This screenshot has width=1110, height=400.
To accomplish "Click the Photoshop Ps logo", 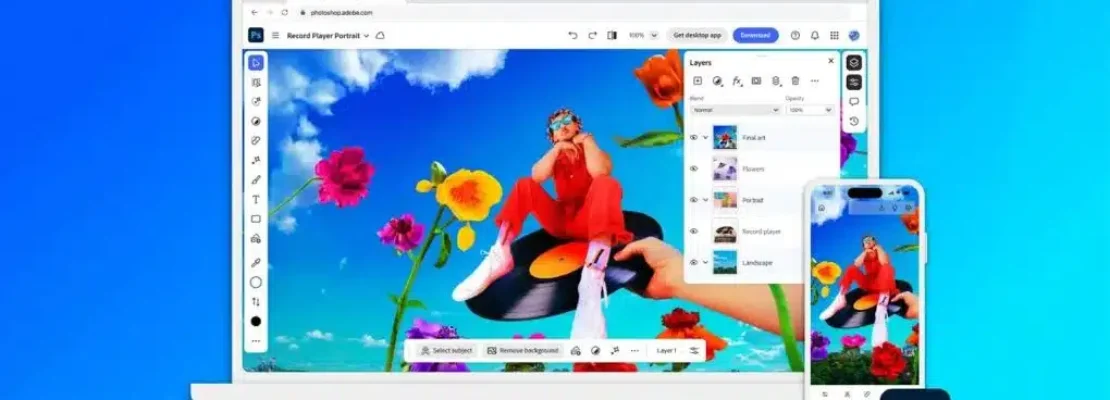I will click(x=256, y=35).
